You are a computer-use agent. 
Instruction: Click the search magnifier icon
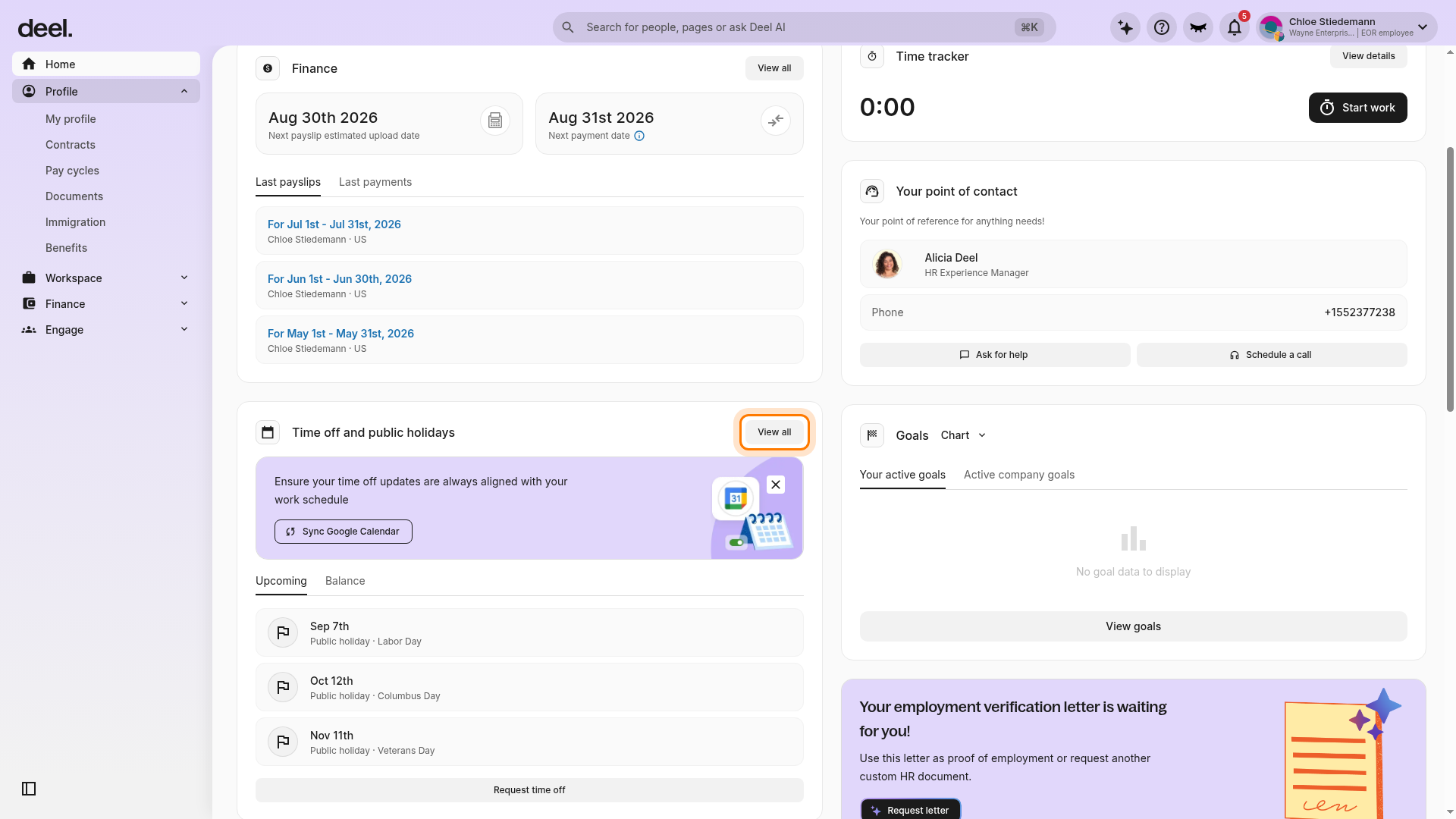coord(568,27)
